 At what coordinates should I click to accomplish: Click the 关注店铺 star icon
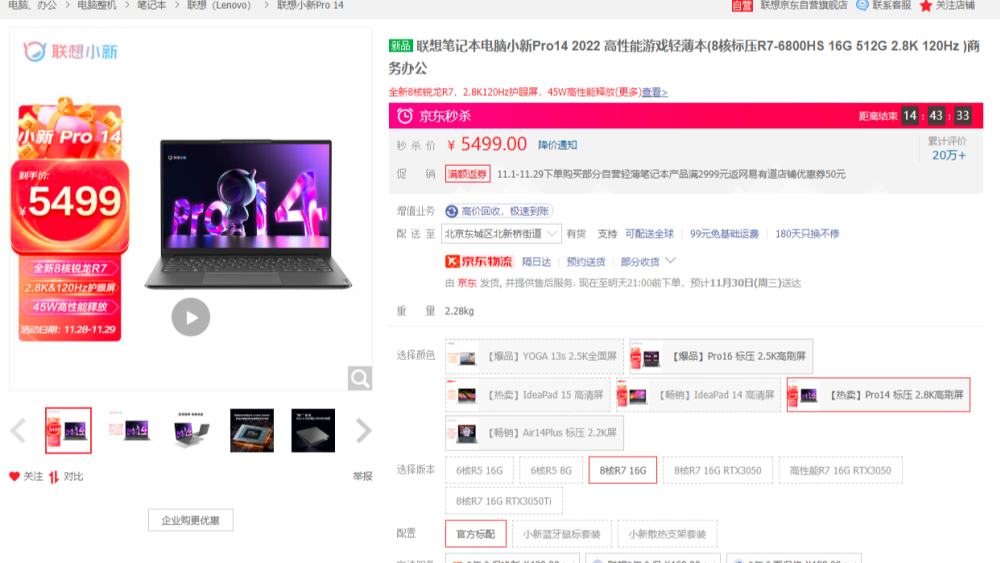pyautogui.click(x=926, y=6)
